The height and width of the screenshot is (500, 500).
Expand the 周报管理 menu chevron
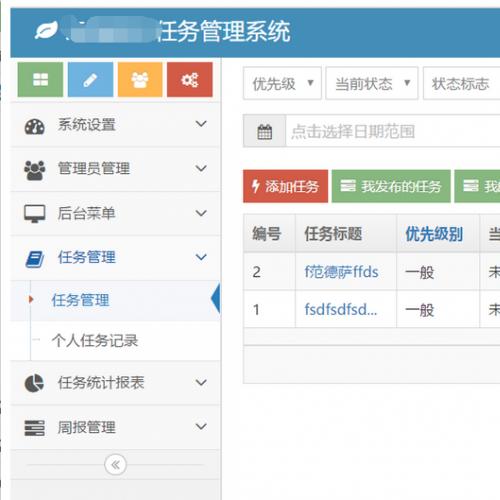[x=201, y=426]
